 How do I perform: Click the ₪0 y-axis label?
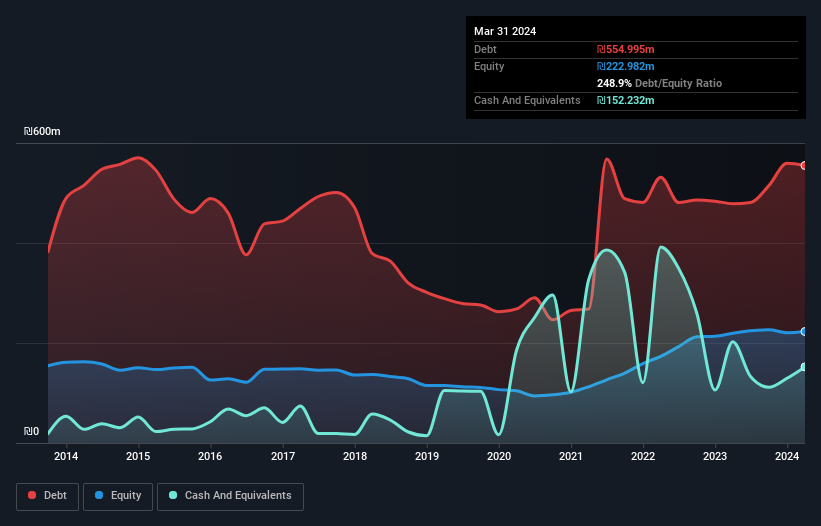click(x=31, y=431)
